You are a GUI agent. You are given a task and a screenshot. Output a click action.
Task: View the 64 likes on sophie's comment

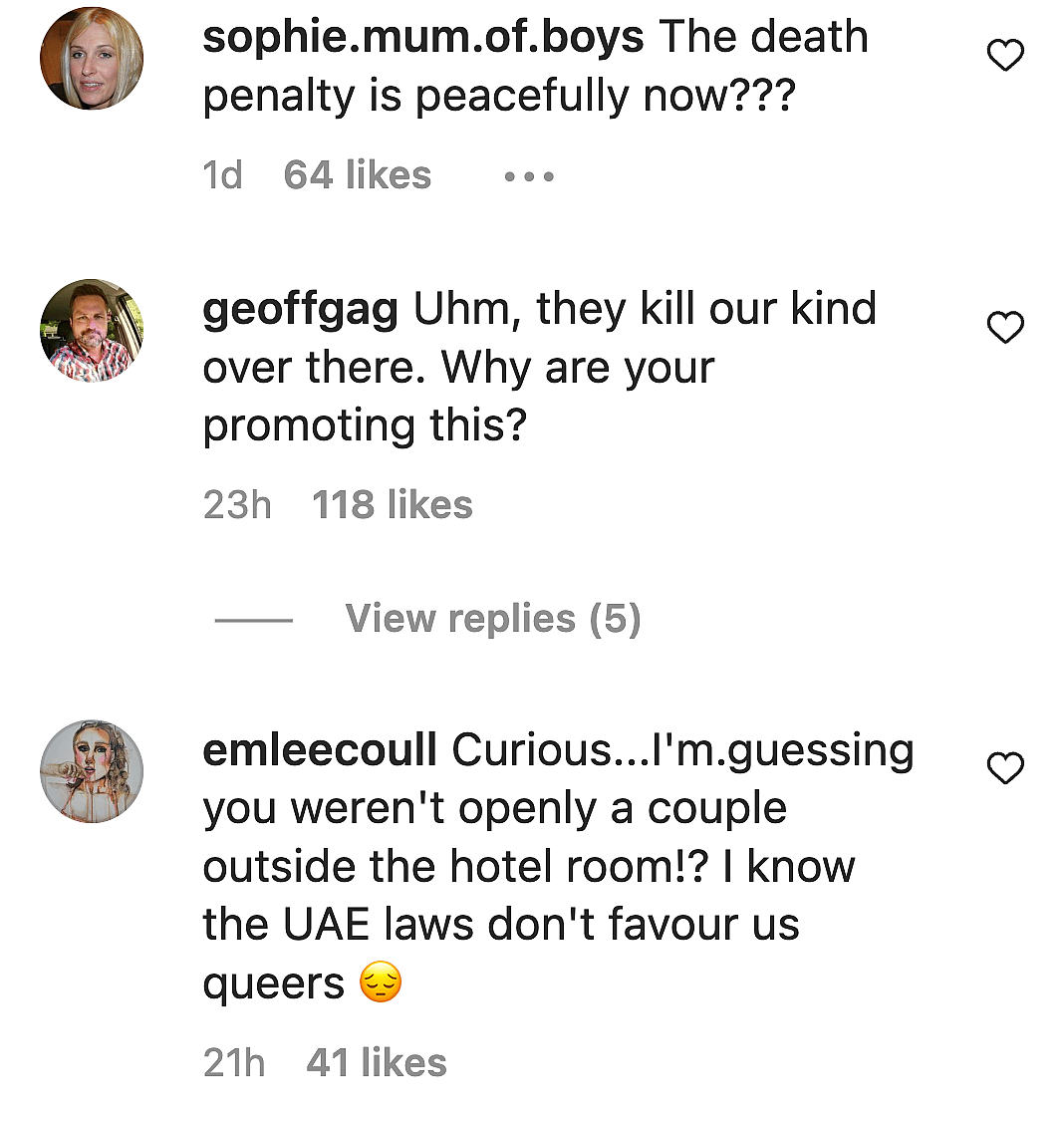(x=357, y=175)
